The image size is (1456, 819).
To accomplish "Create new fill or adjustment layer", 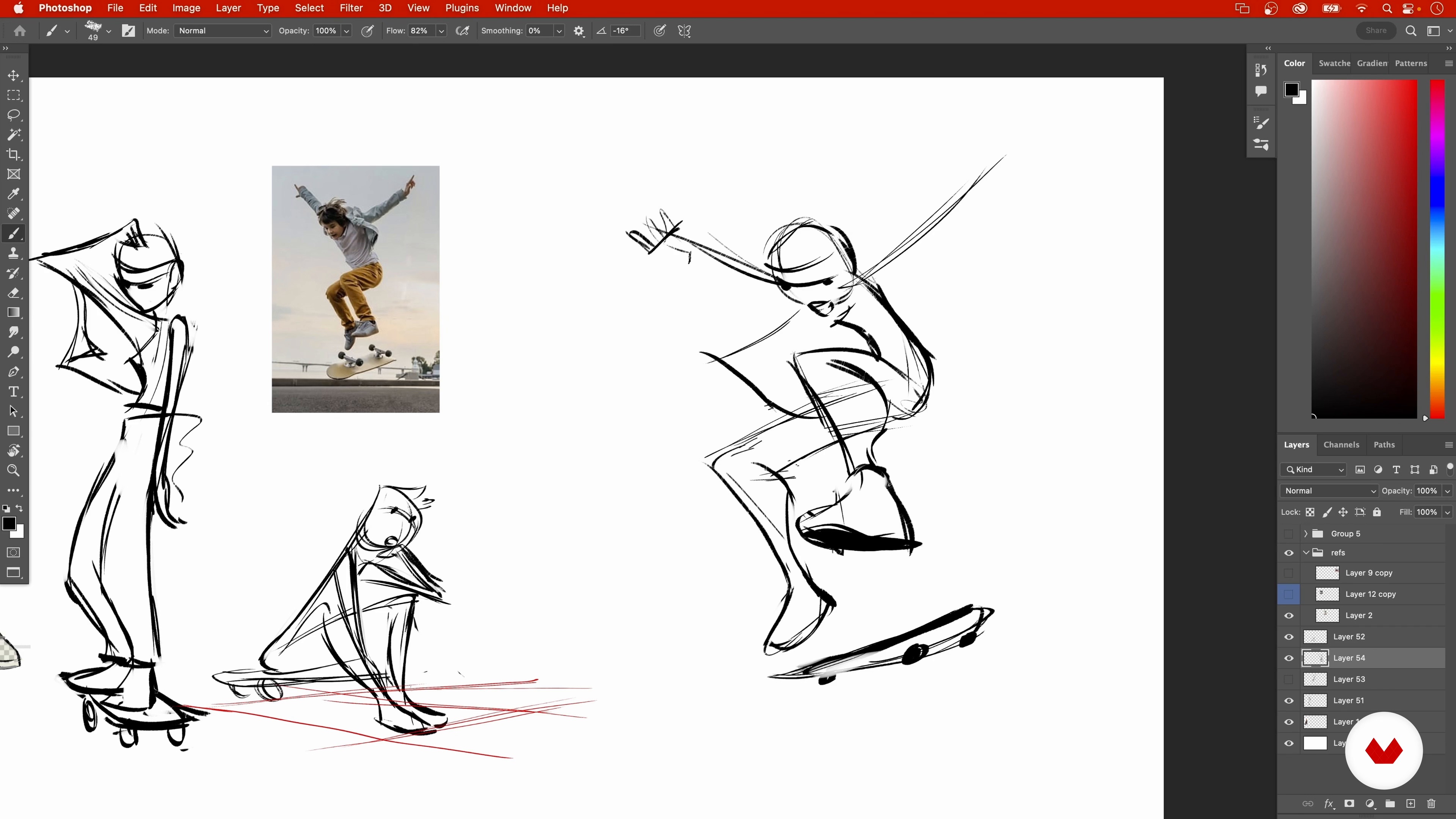I will [1370, 804].
